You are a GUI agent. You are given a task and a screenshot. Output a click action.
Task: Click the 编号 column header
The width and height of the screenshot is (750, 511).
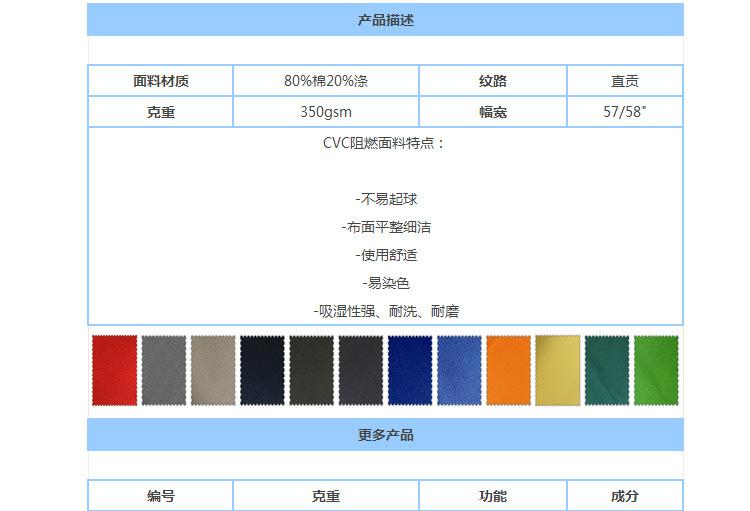(161, 496)
